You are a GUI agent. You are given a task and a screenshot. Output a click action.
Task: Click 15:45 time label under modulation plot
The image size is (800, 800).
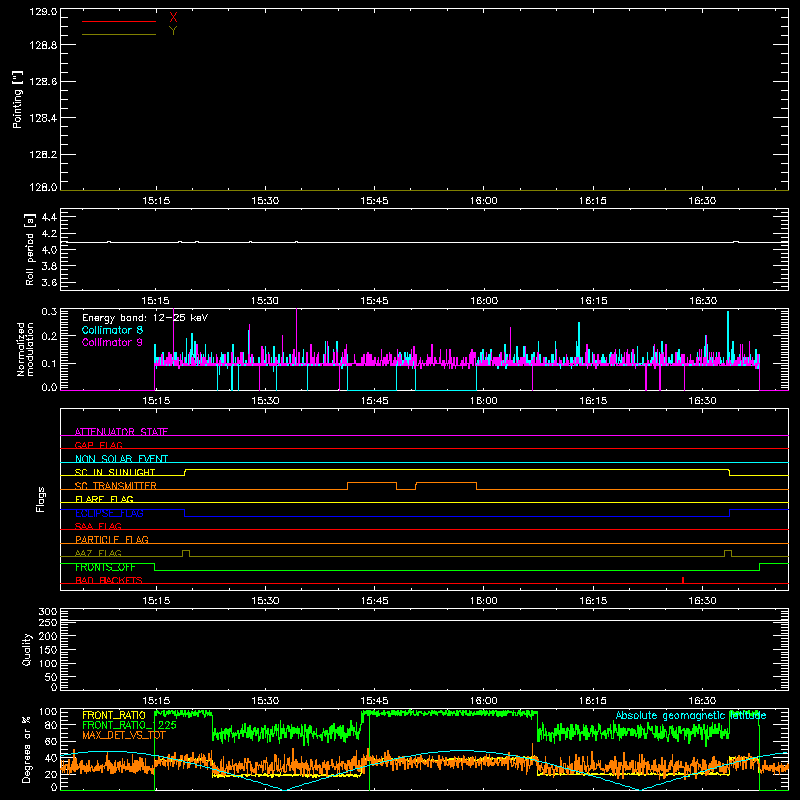[374, 401]
